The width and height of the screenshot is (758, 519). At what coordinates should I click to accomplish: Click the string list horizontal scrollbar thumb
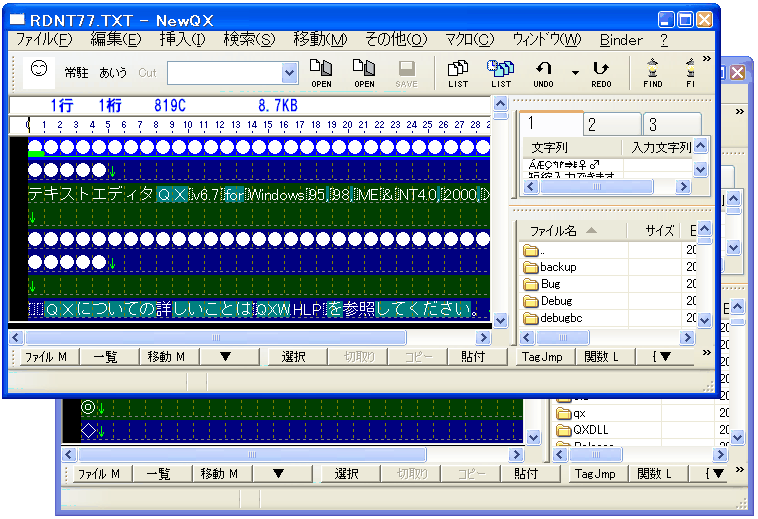click(x=597, y=187)
